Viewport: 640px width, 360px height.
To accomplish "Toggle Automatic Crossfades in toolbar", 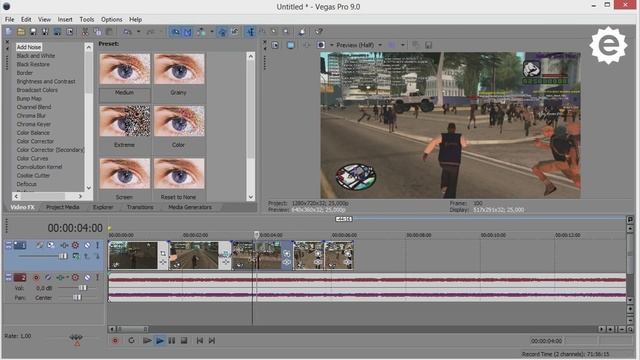I will pos(187,32).
